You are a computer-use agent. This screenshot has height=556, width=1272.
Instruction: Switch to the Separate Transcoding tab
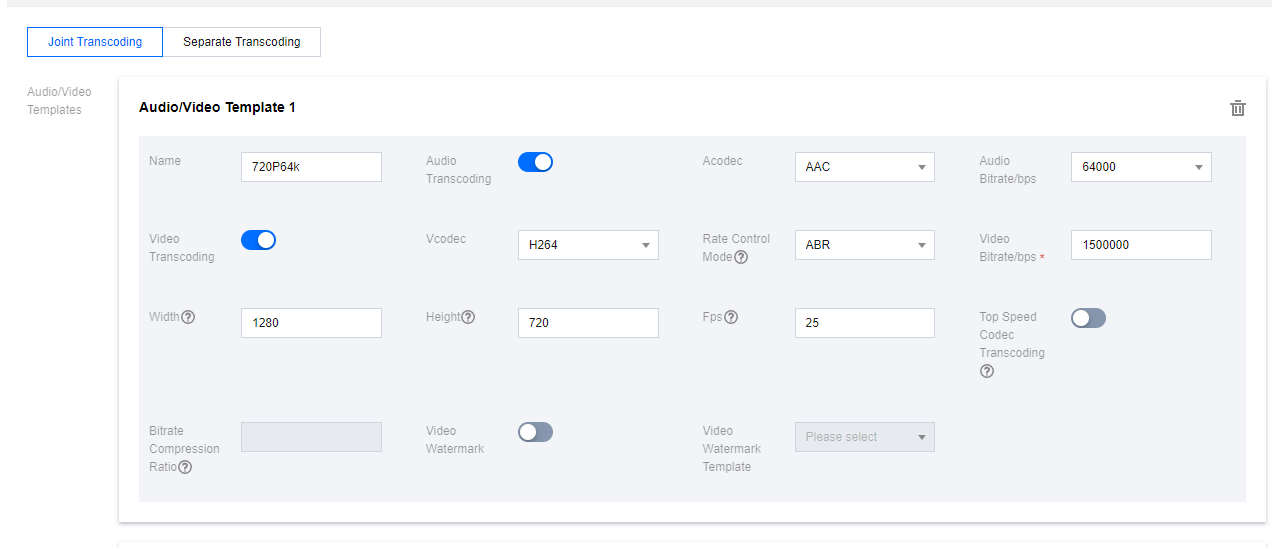click(x=242, y=42)
